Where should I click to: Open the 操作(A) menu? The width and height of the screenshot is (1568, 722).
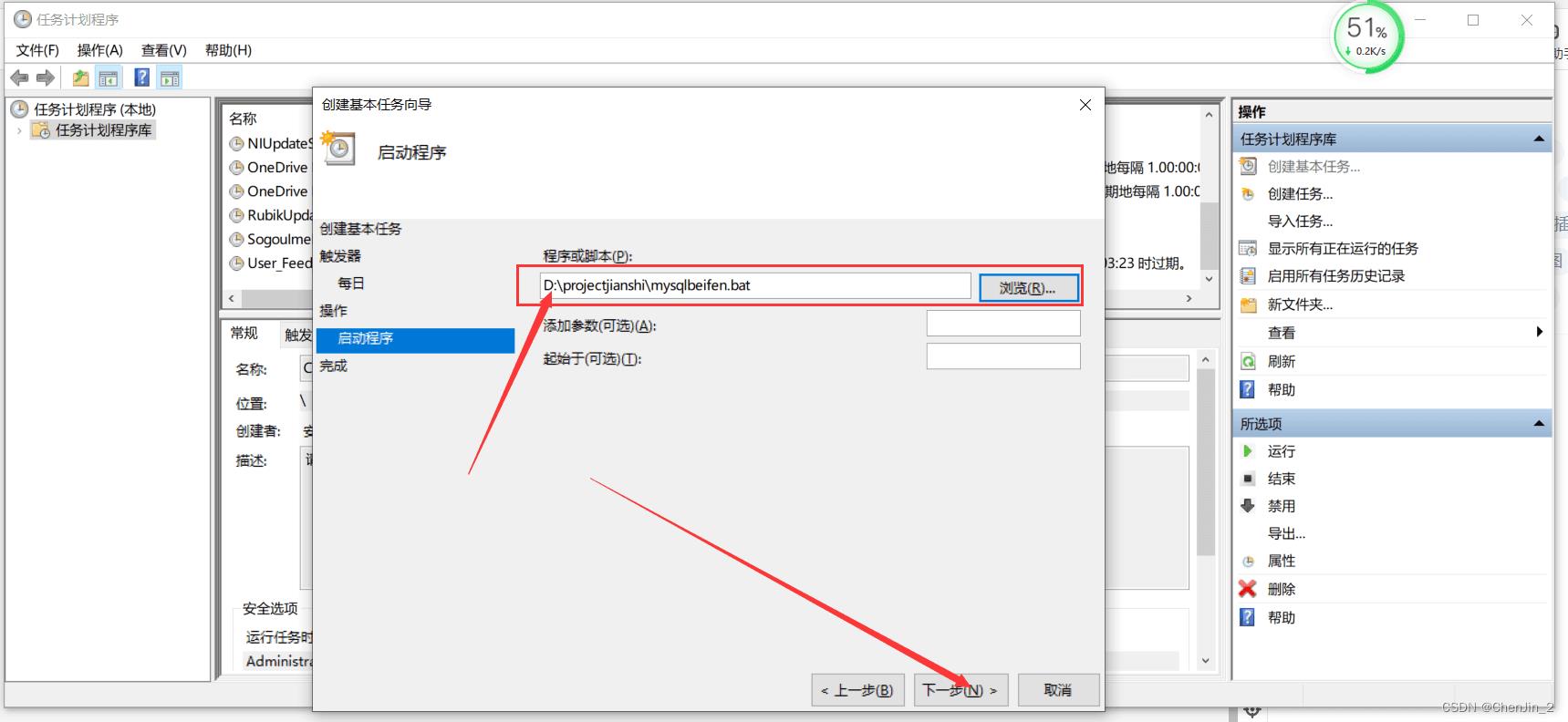(100, 50)
